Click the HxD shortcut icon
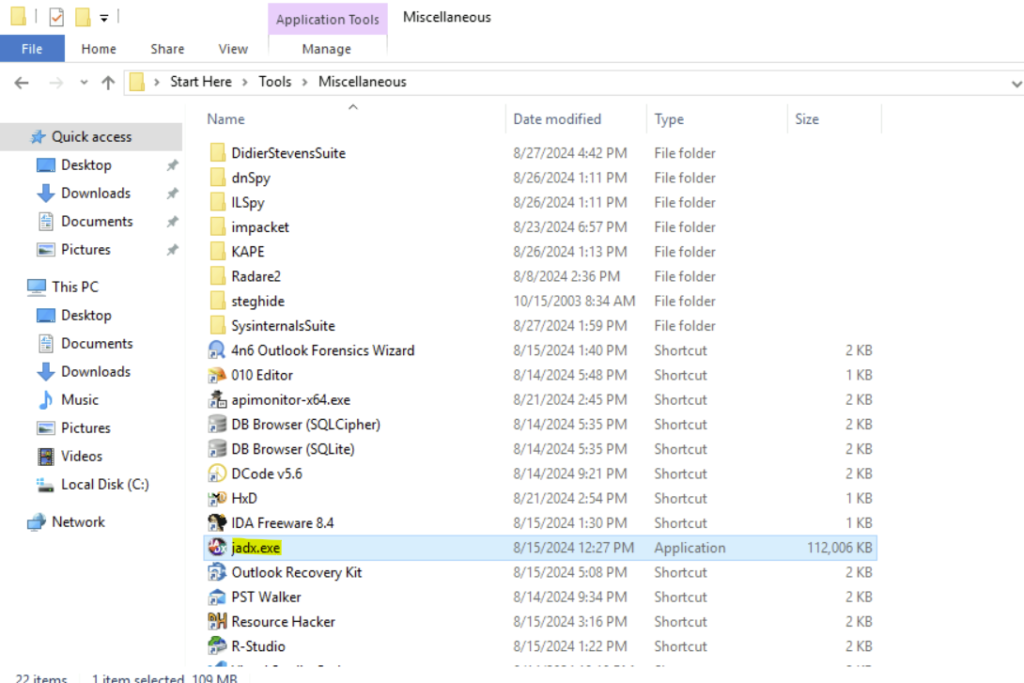The width and height of the screenshot is (1024, 683). pyautogui.click(x=217, y=498)
